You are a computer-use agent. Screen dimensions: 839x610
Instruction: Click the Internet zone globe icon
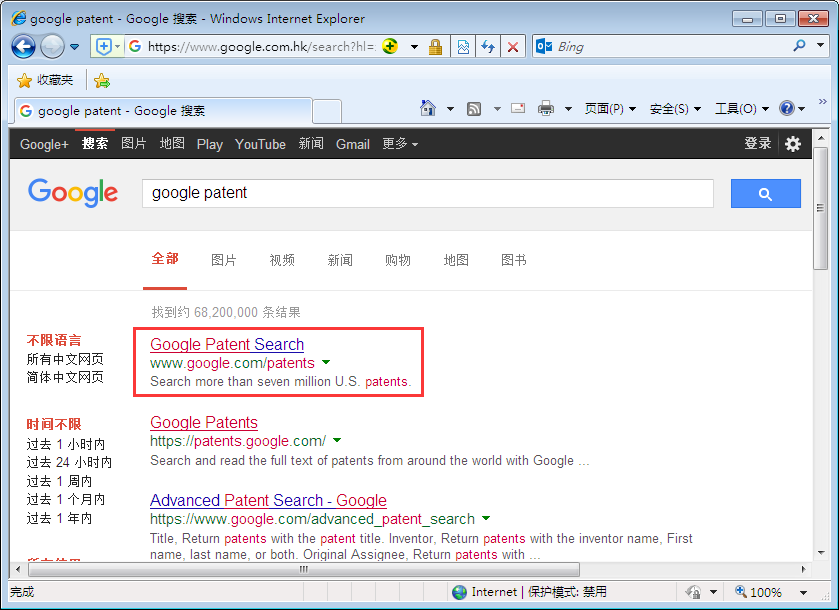pyautogui.click(x=459, y=592)
